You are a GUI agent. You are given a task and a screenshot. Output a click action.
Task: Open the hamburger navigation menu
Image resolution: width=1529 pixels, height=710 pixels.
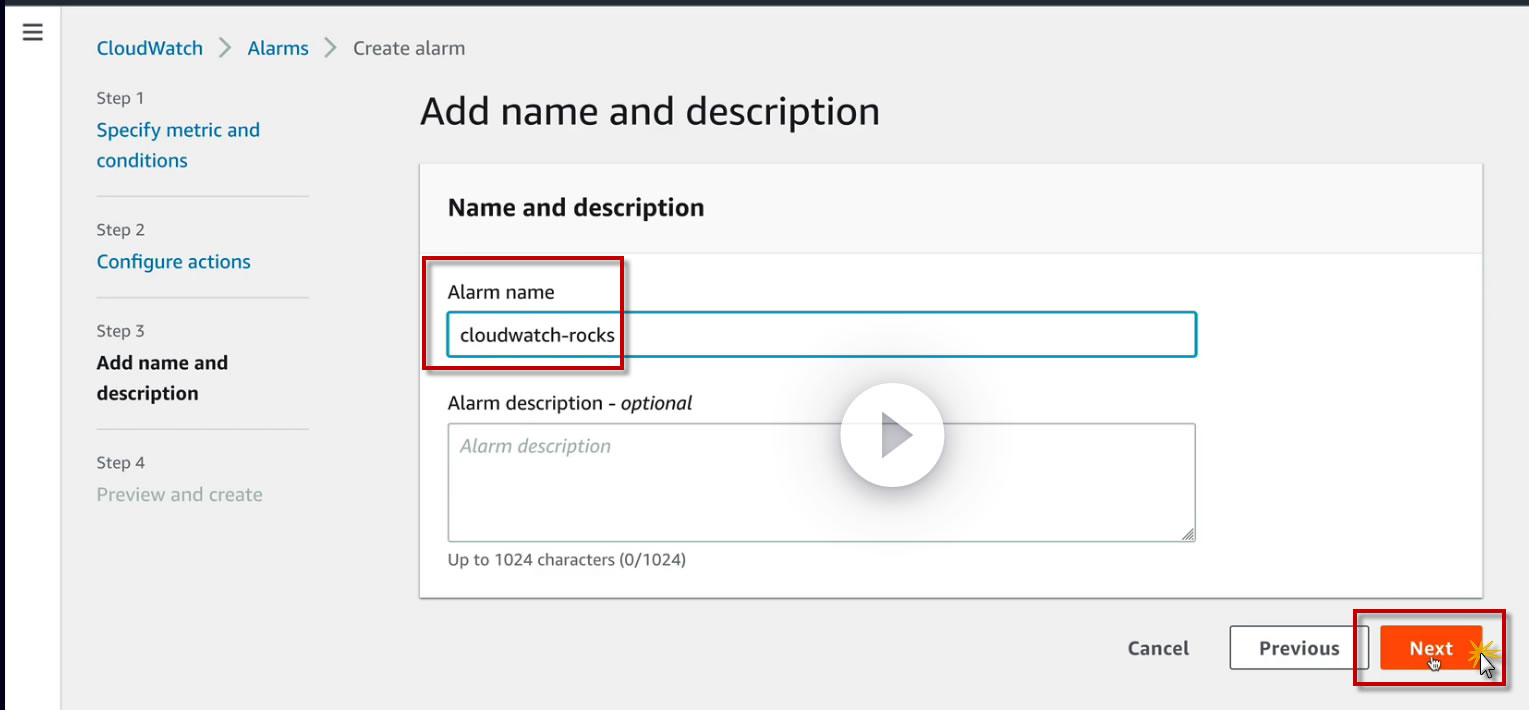point(33,33)
